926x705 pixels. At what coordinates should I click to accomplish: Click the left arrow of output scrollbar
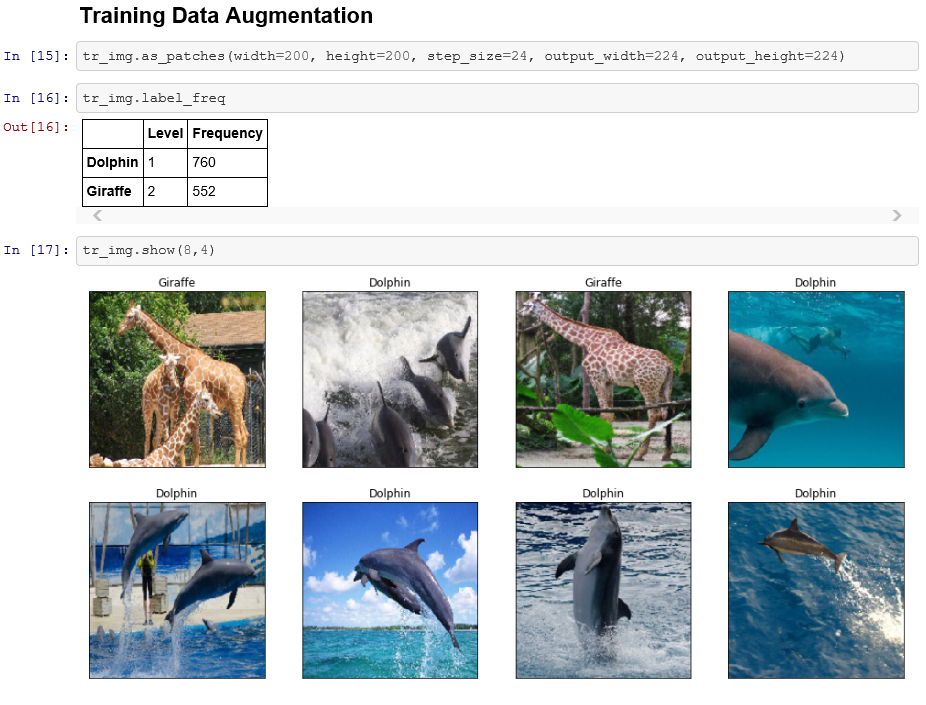click(97, 216)
